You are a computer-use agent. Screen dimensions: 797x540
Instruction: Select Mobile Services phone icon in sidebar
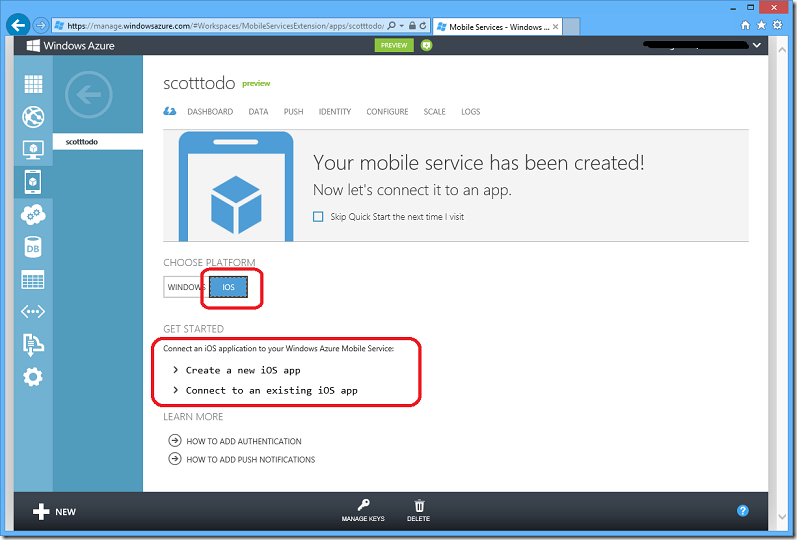click(x=33, y=182)
